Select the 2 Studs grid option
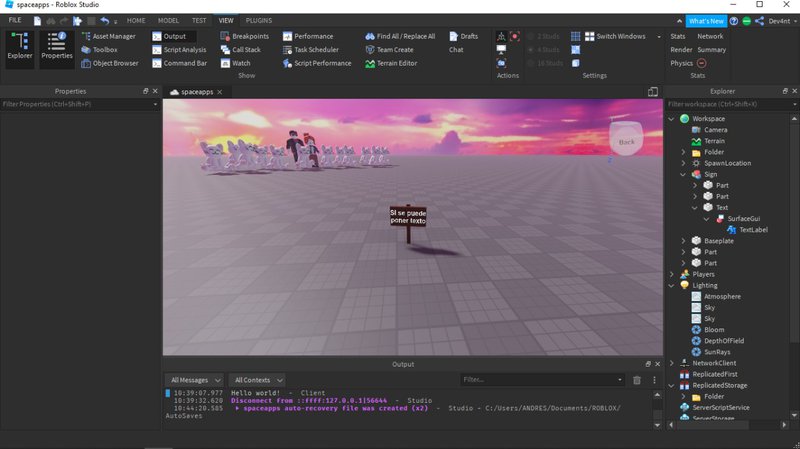The height and width of the screenshot is (449, 800). coord(544,36)
